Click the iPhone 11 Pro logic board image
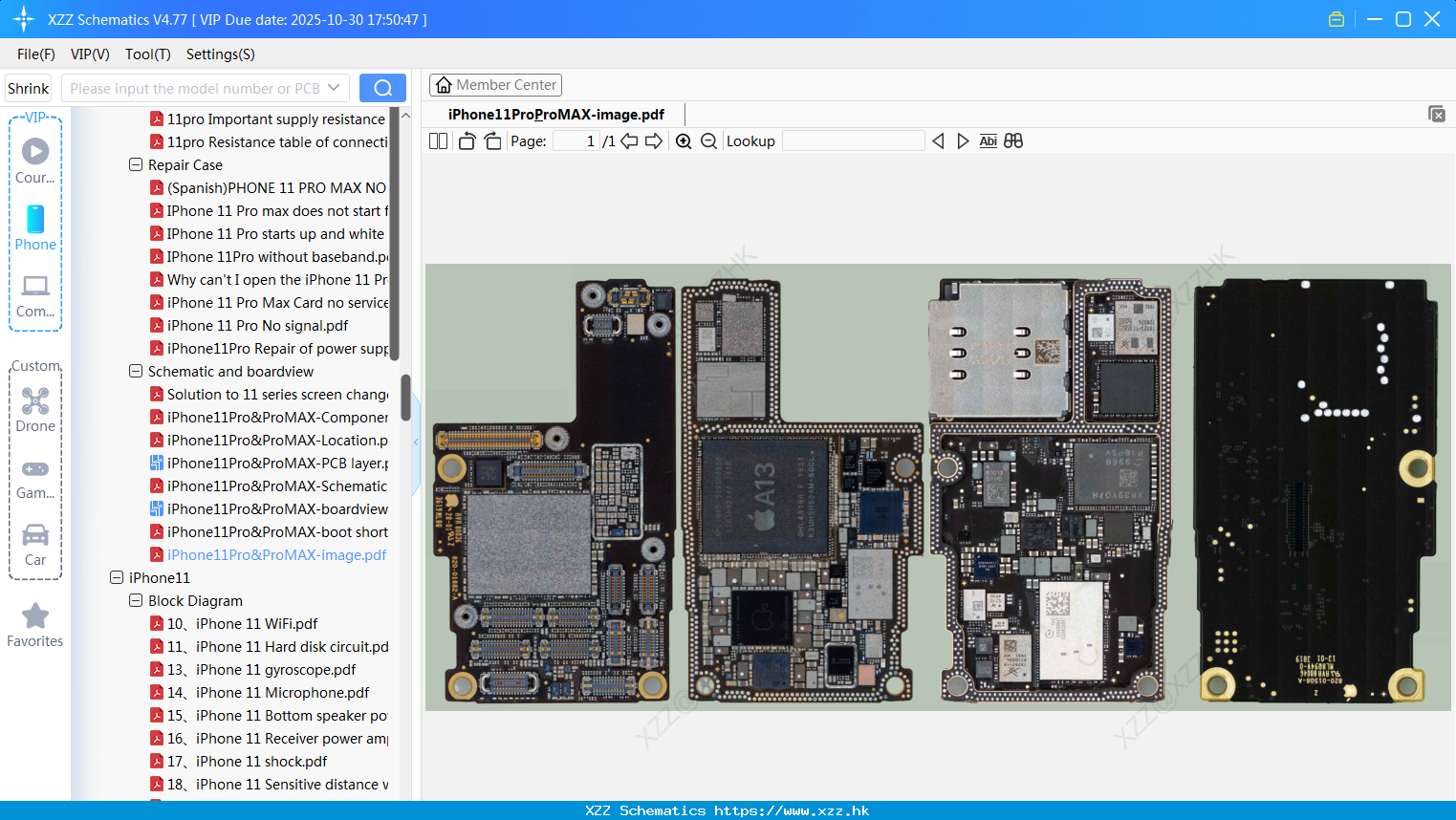 tap(938, 486)
